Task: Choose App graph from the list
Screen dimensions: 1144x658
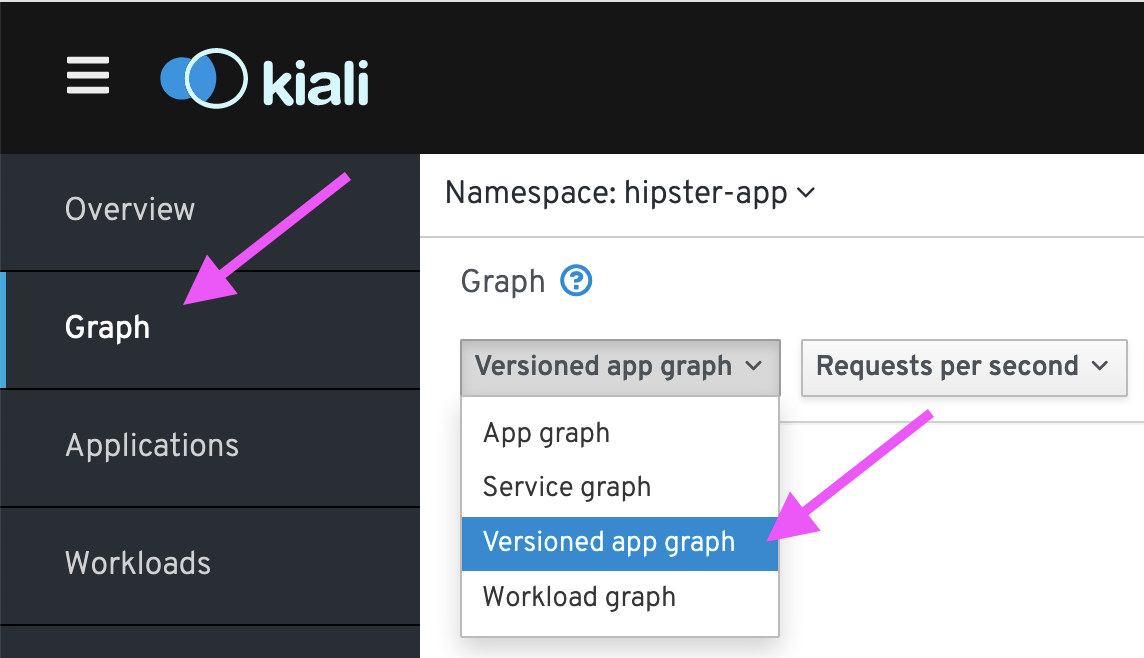Action: (x=619, y=433)
